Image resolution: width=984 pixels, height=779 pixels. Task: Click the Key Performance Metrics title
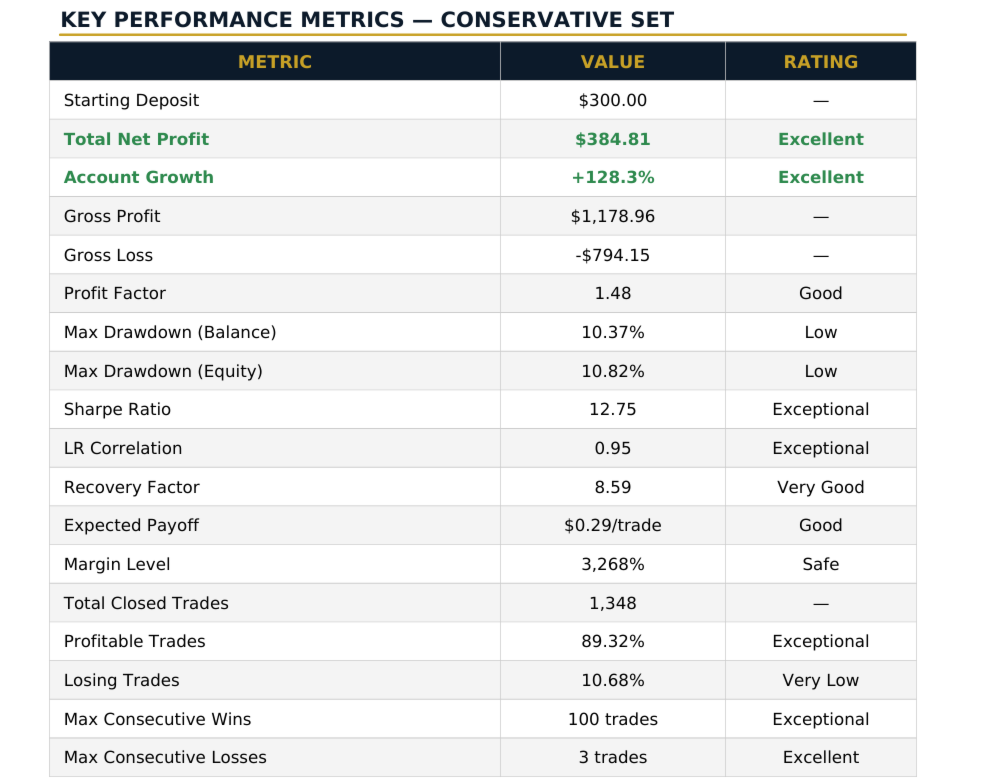click(x=367, y=20)
